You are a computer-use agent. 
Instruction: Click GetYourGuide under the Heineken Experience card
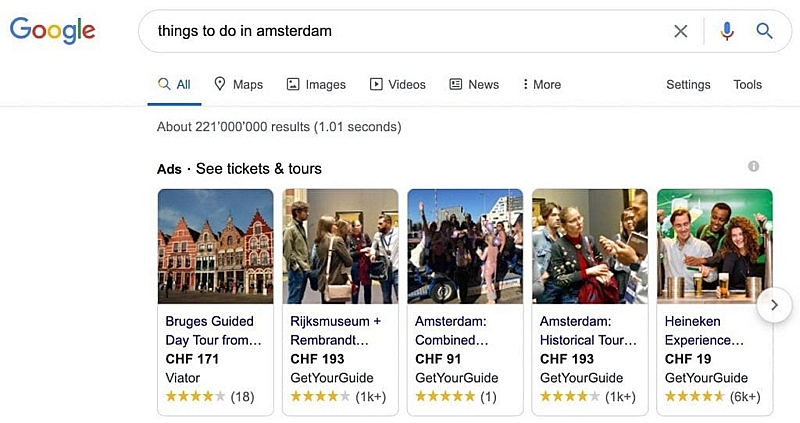[x=706, y=378]
